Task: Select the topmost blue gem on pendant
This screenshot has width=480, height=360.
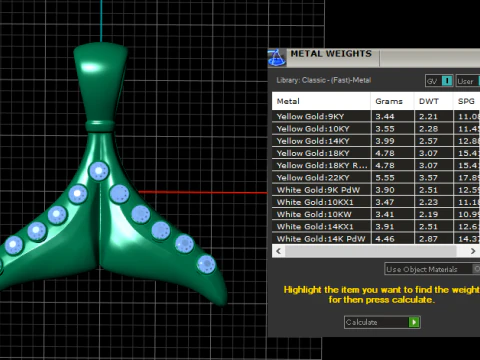Action: [99, 171]
